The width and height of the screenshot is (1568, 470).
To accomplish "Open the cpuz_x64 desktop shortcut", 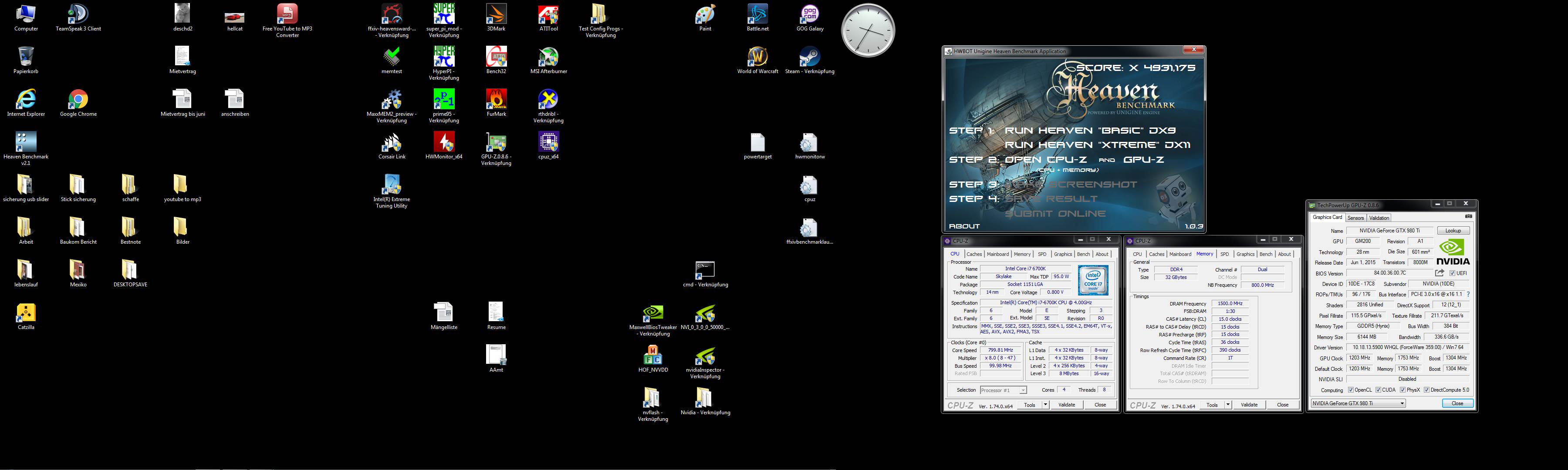I will 548,145.
